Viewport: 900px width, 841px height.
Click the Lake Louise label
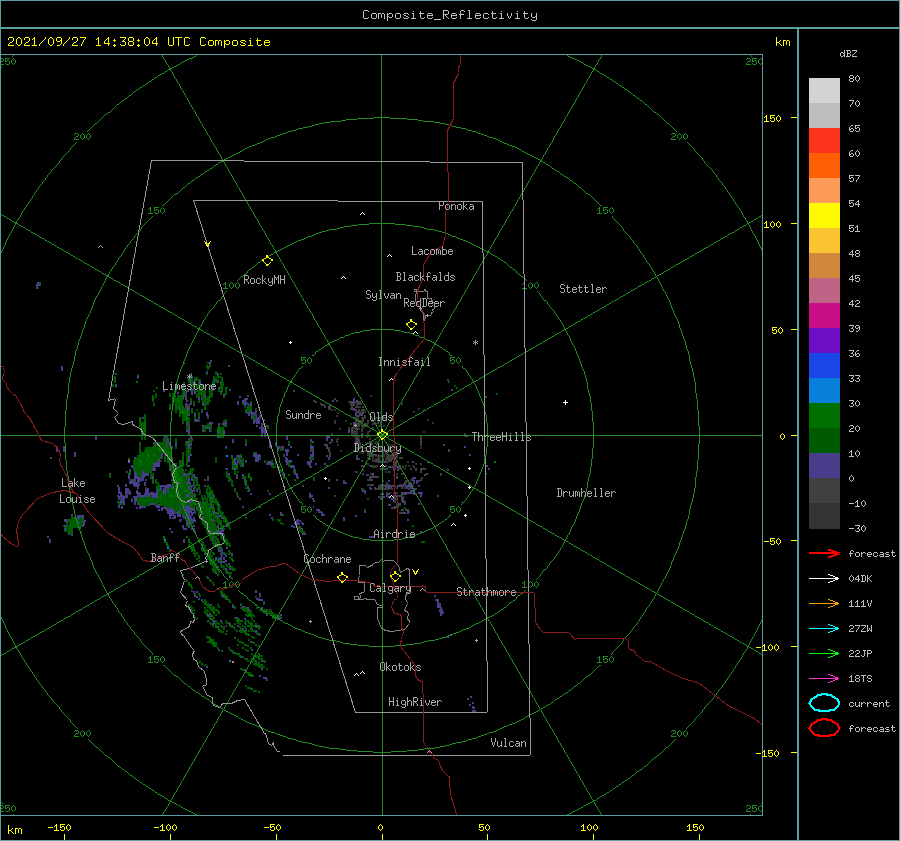click(x=77, y=491)
